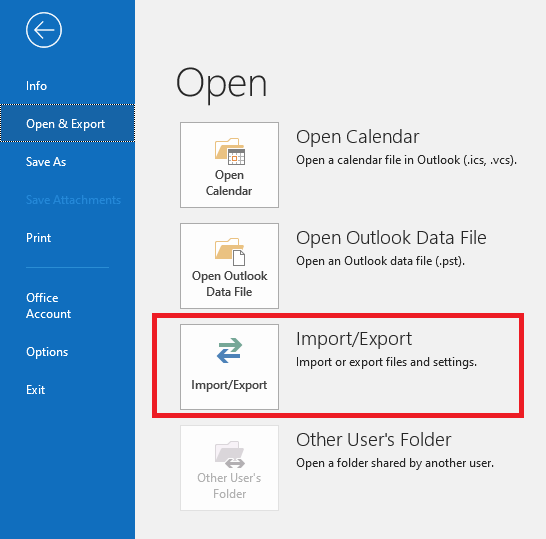
Task: Click the Open Outlook Data File button label
Action: point(229,284)
